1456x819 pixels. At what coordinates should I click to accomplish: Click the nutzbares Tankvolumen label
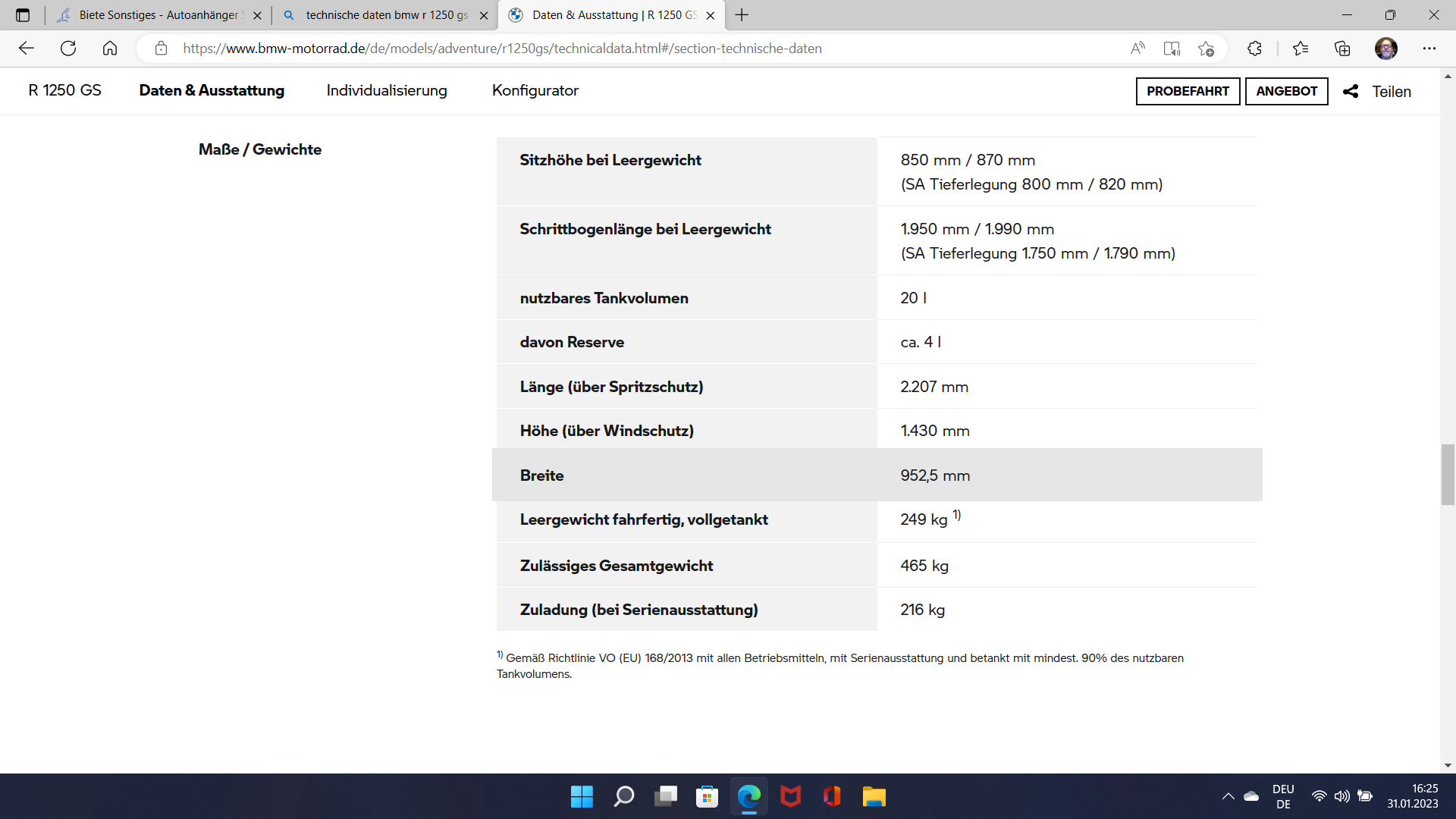coord(604,298)
